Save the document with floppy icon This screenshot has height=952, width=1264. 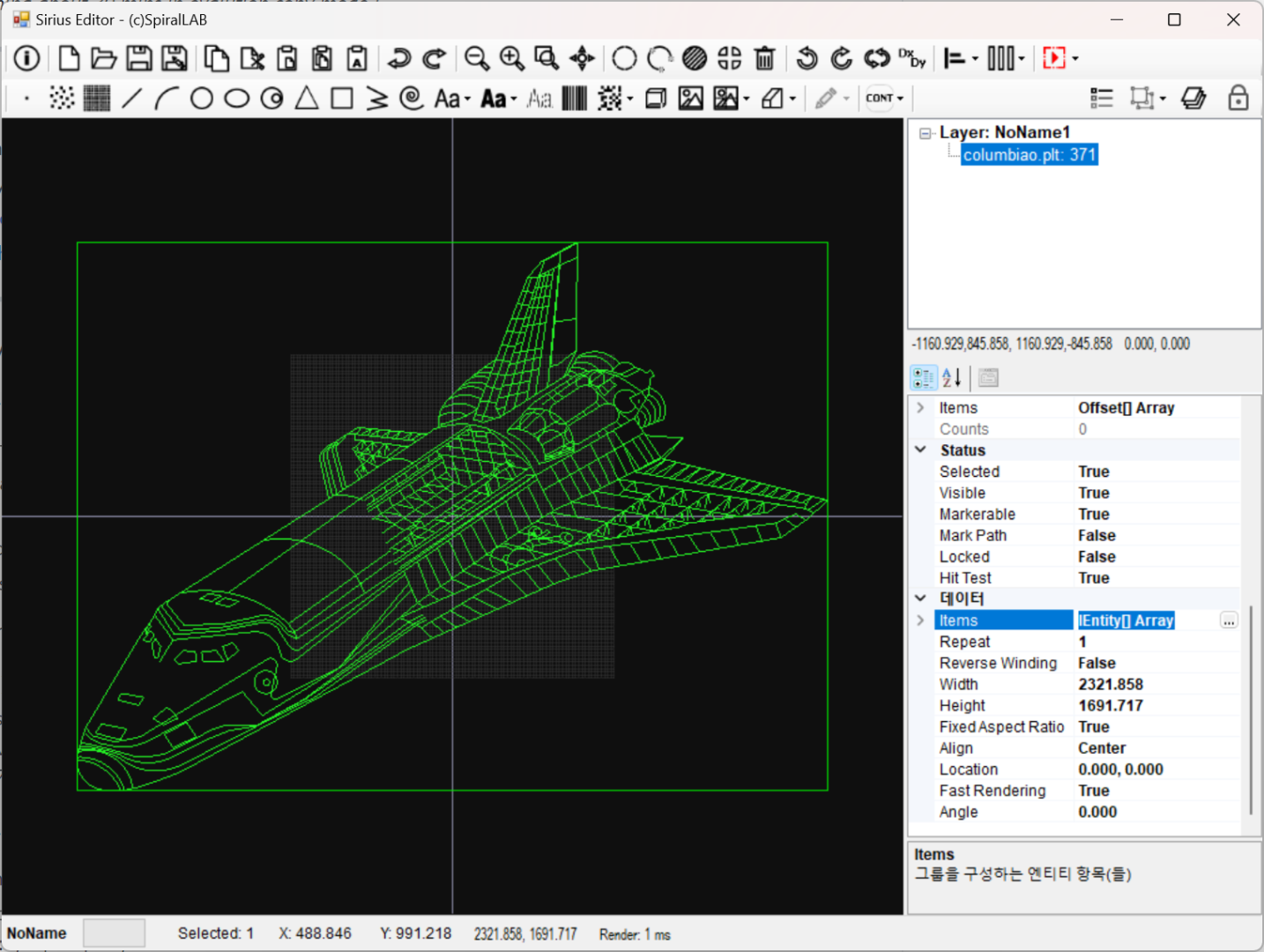click(139, 58)
